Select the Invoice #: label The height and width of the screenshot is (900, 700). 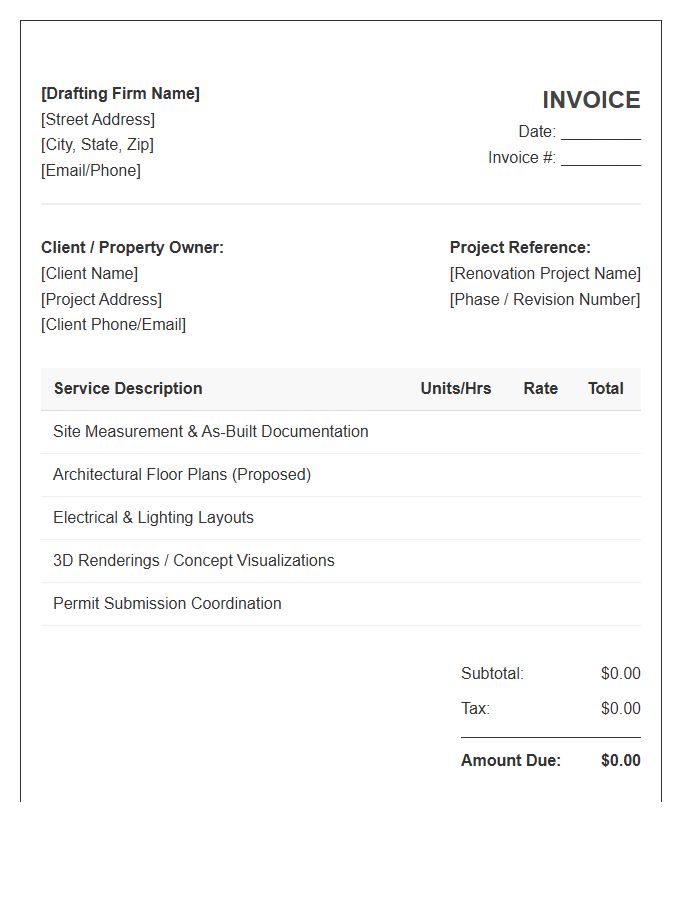(522, 158)
